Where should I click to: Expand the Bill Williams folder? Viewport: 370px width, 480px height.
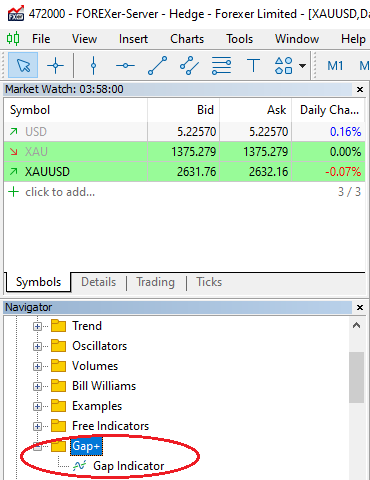click(37, 386)
